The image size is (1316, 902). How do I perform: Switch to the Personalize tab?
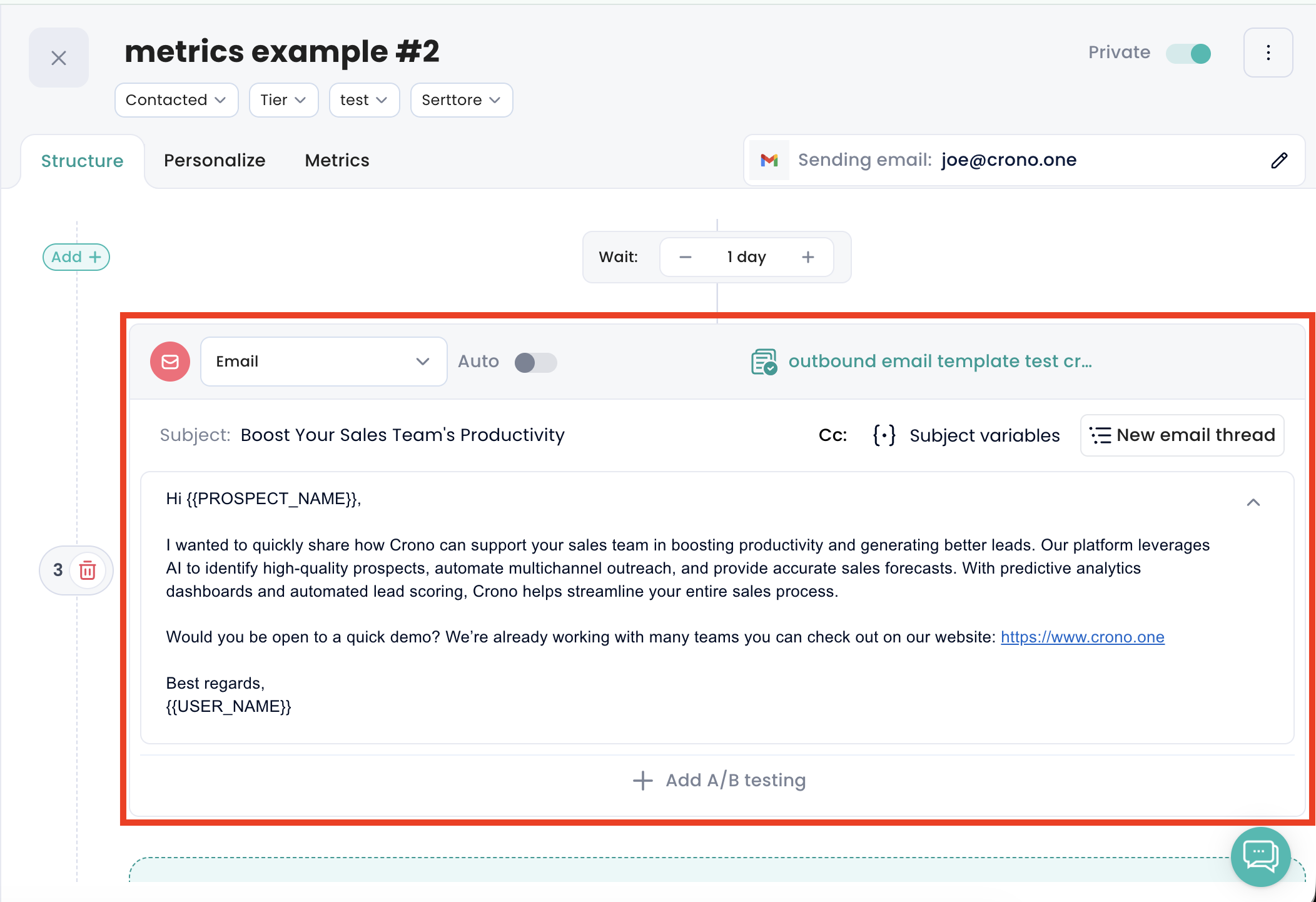point(215,161)
